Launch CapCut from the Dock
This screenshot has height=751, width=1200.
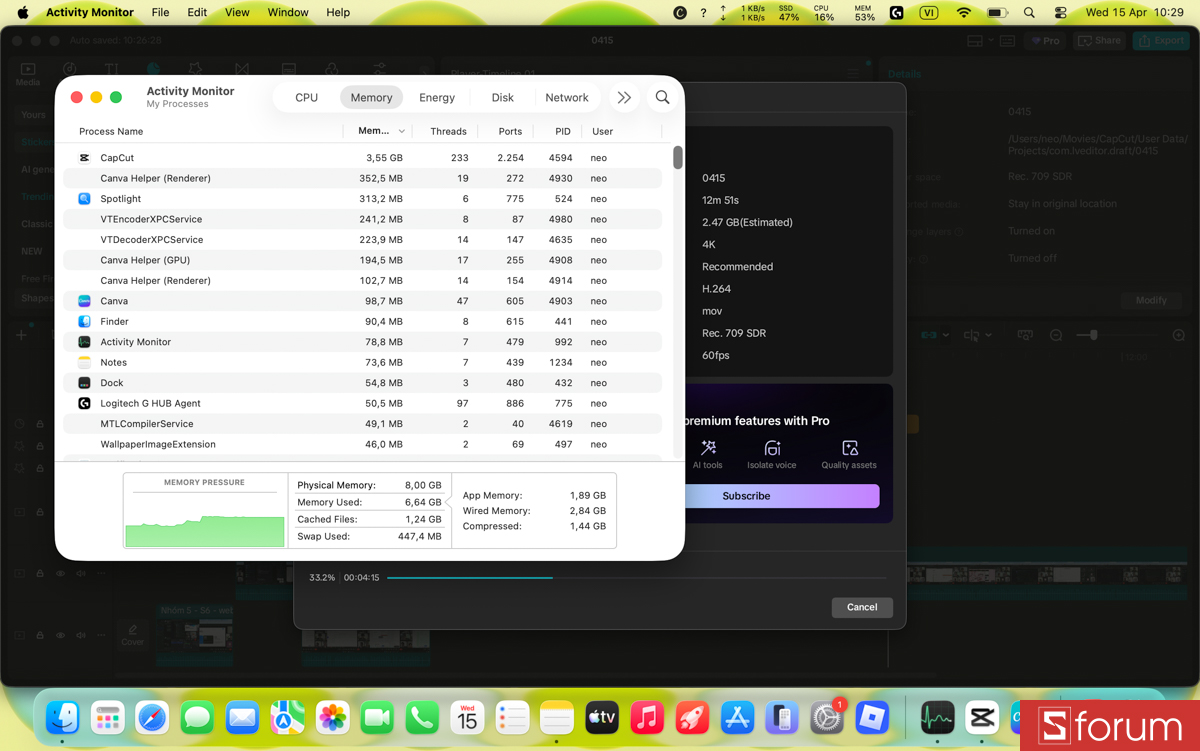point(981,718)
